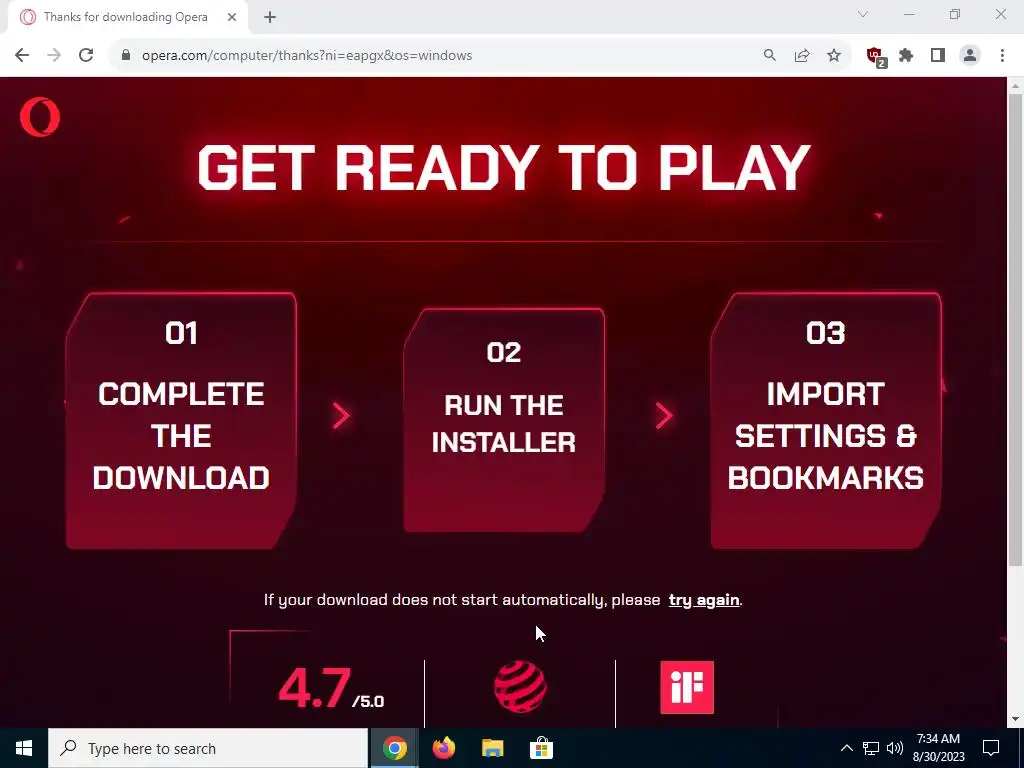Click the 4.7 /5.0 rating text
Viewport: 1024px width, 768px height.
[x=331, y=688]
